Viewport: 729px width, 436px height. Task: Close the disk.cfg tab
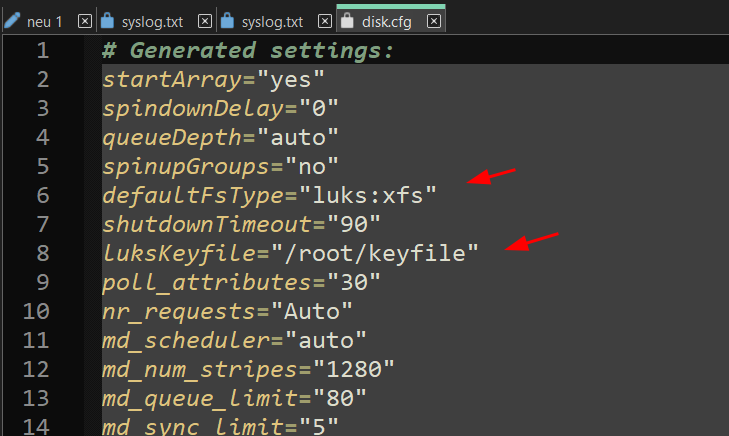(434, 21)
